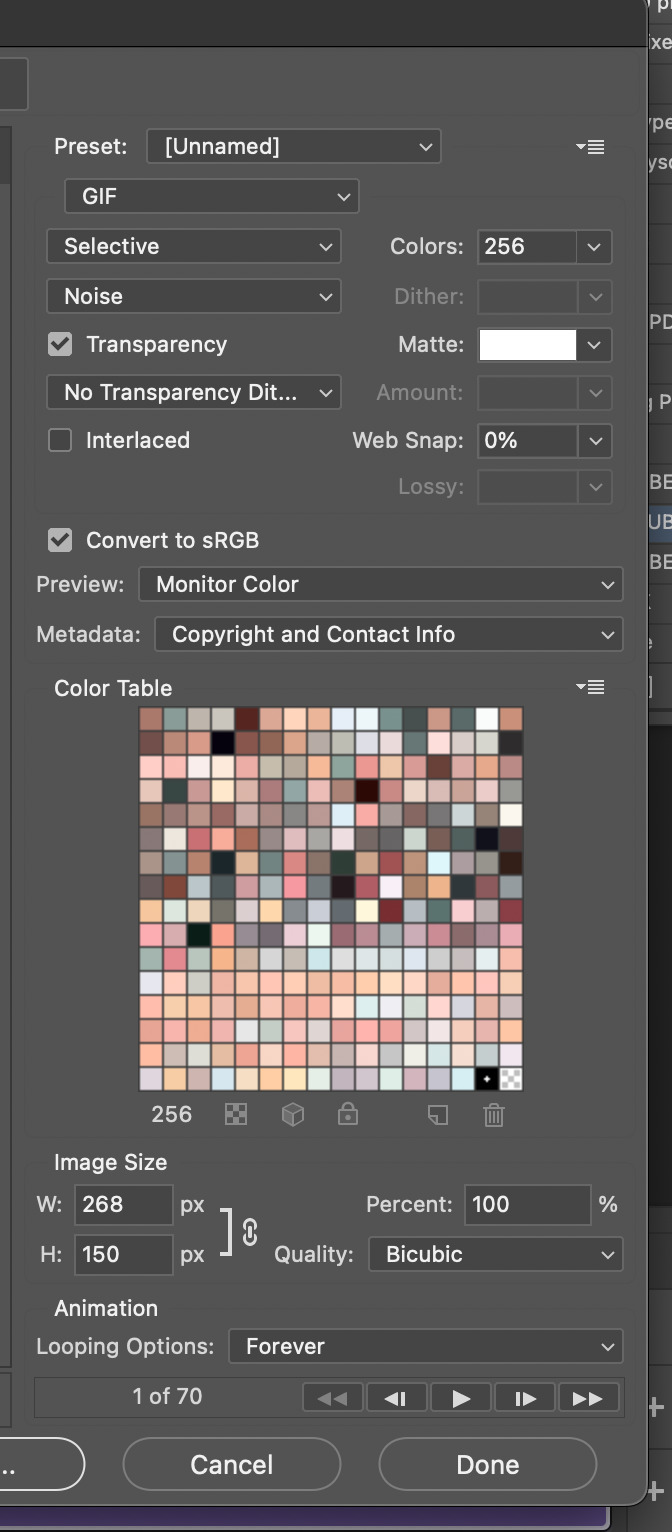The height and width of the screenshot is (1532, 672).
Task: Open the Looping Options Forever dropdown
Action: (x=426, y=1346)
